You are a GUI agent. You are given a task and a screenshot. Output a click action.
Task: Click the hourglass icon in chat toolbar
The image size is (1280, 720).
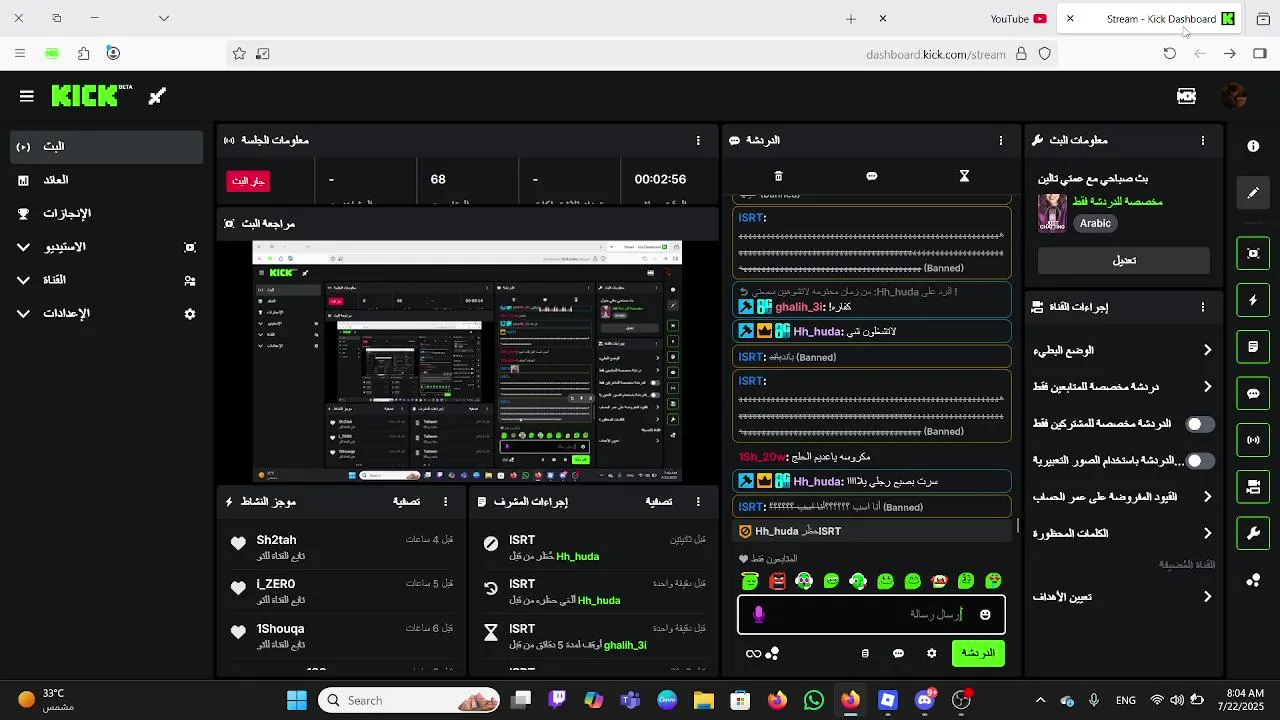pyautogui.click(x=964, y=176)
